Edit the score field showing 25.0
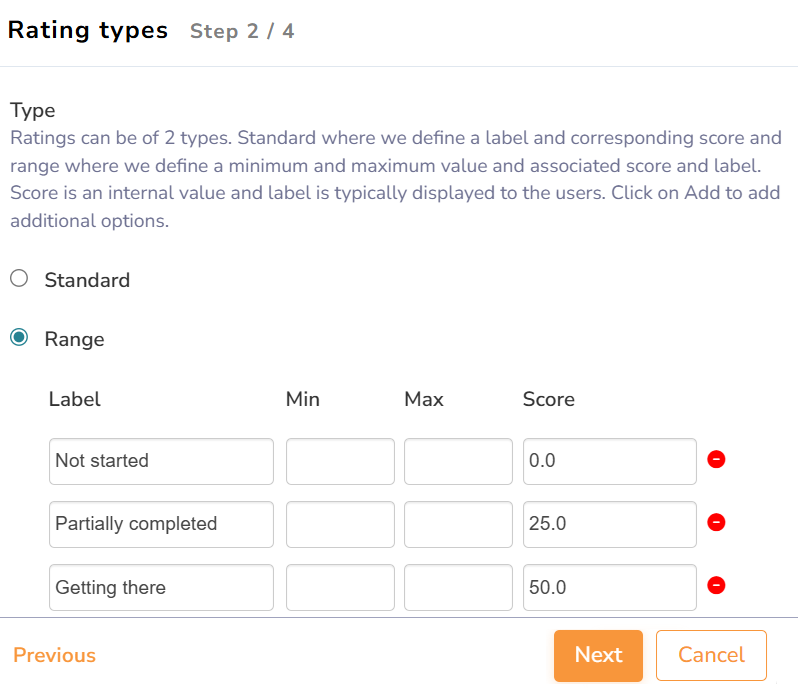 [609, 524]
